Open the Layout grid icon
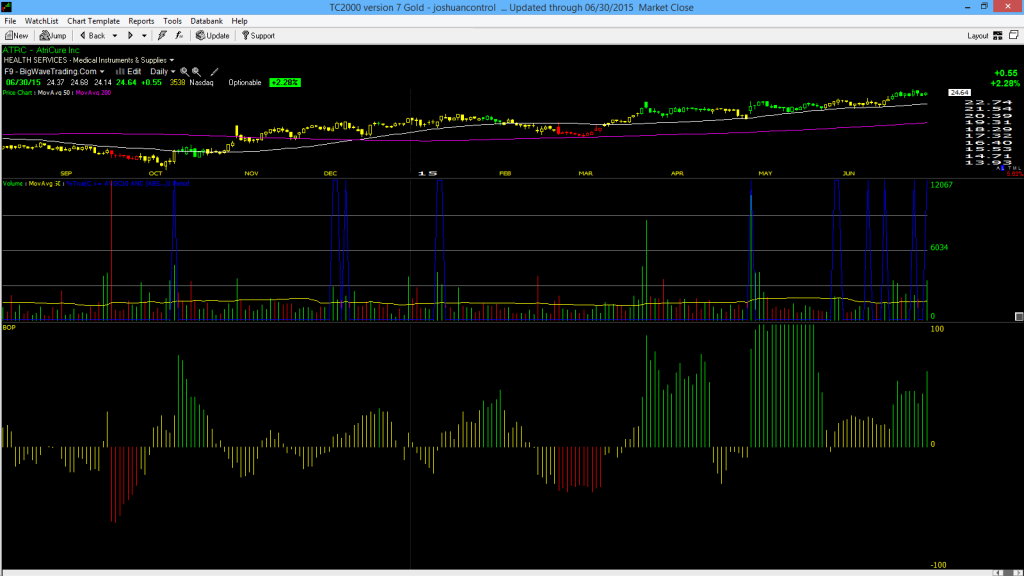This screenshot has width=1024, height=576. pyautogui.click(x=998, y=36)
